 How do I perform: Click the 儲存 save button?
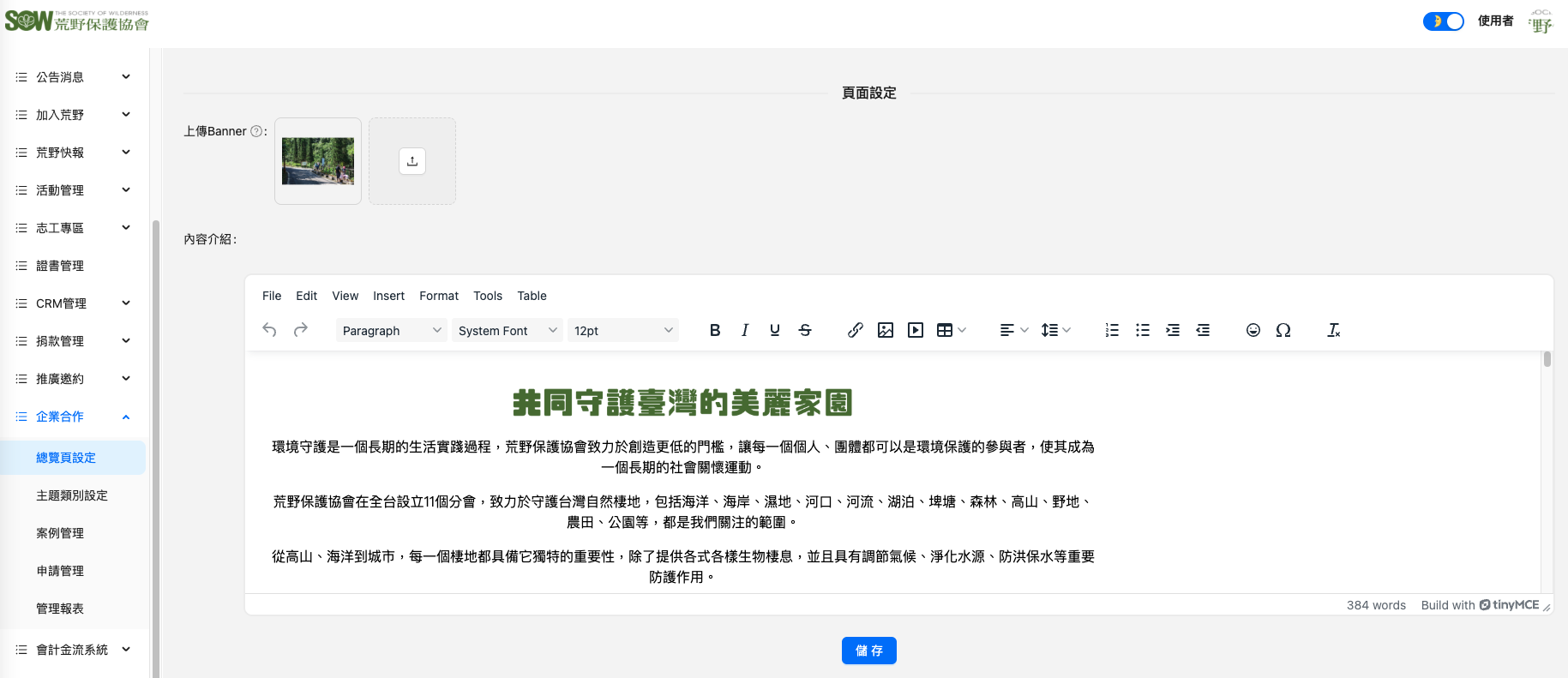point(868,651)
